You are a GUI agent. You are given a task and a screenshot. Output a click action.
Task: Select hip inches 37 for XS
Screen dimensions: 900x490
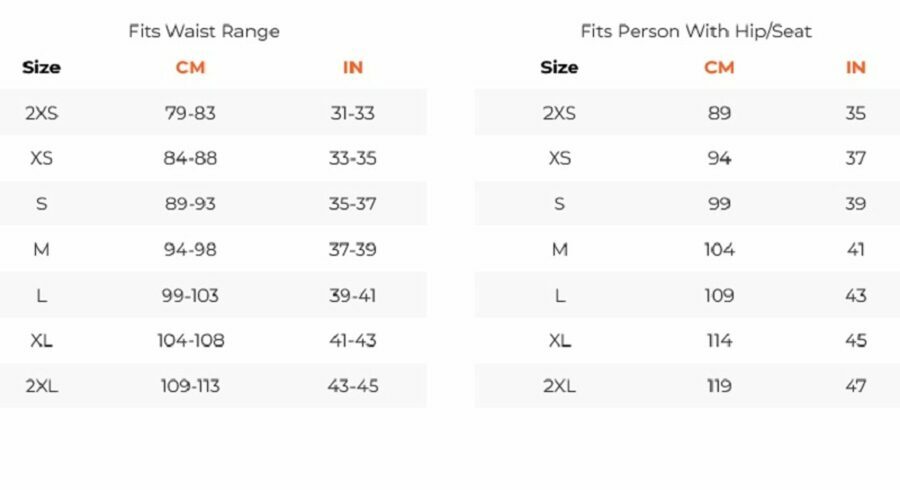tap(855, 158)
